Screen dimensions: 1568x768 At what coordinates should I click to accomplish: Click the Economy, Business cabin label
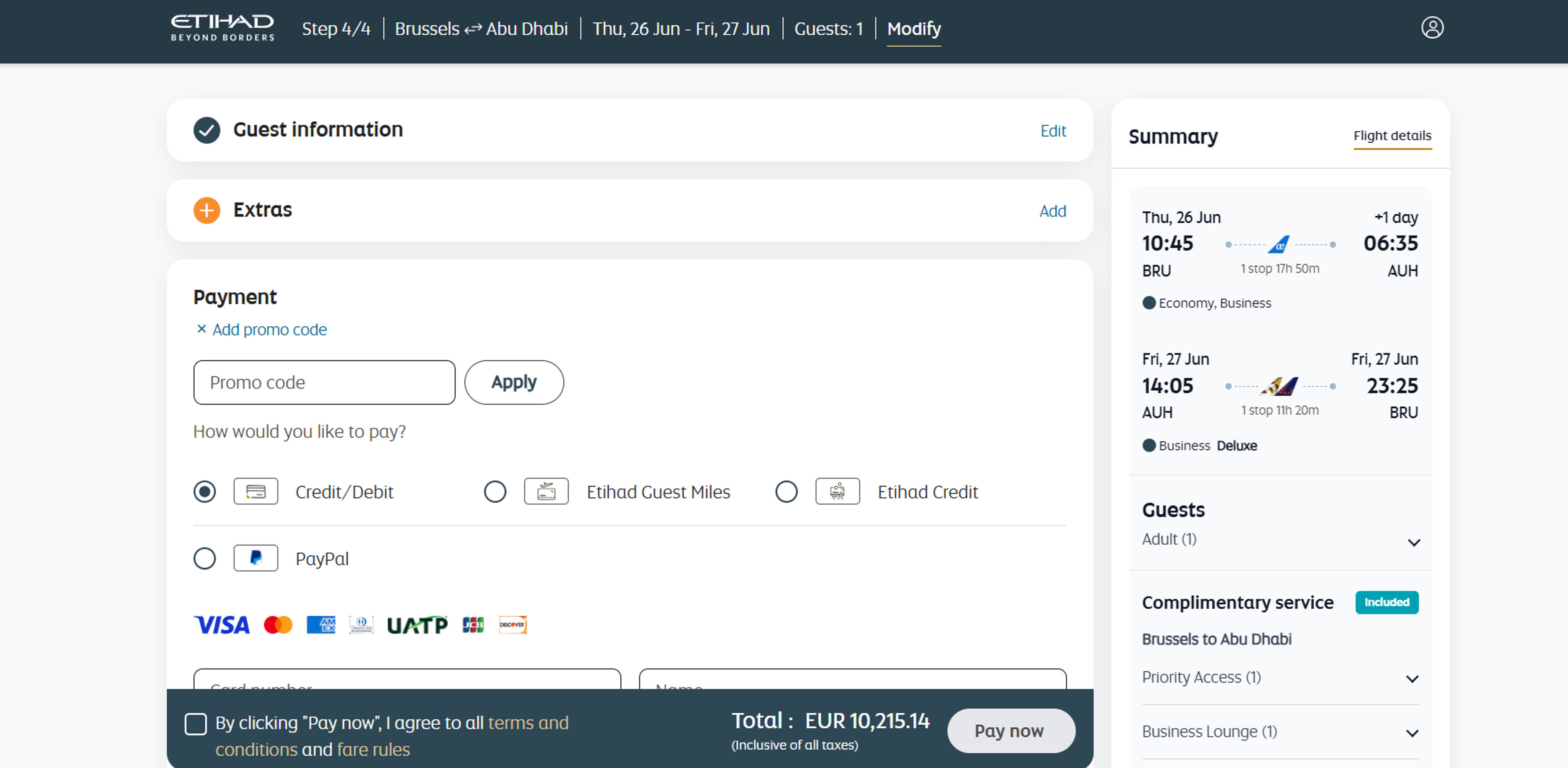click(x=1214, y=303)
